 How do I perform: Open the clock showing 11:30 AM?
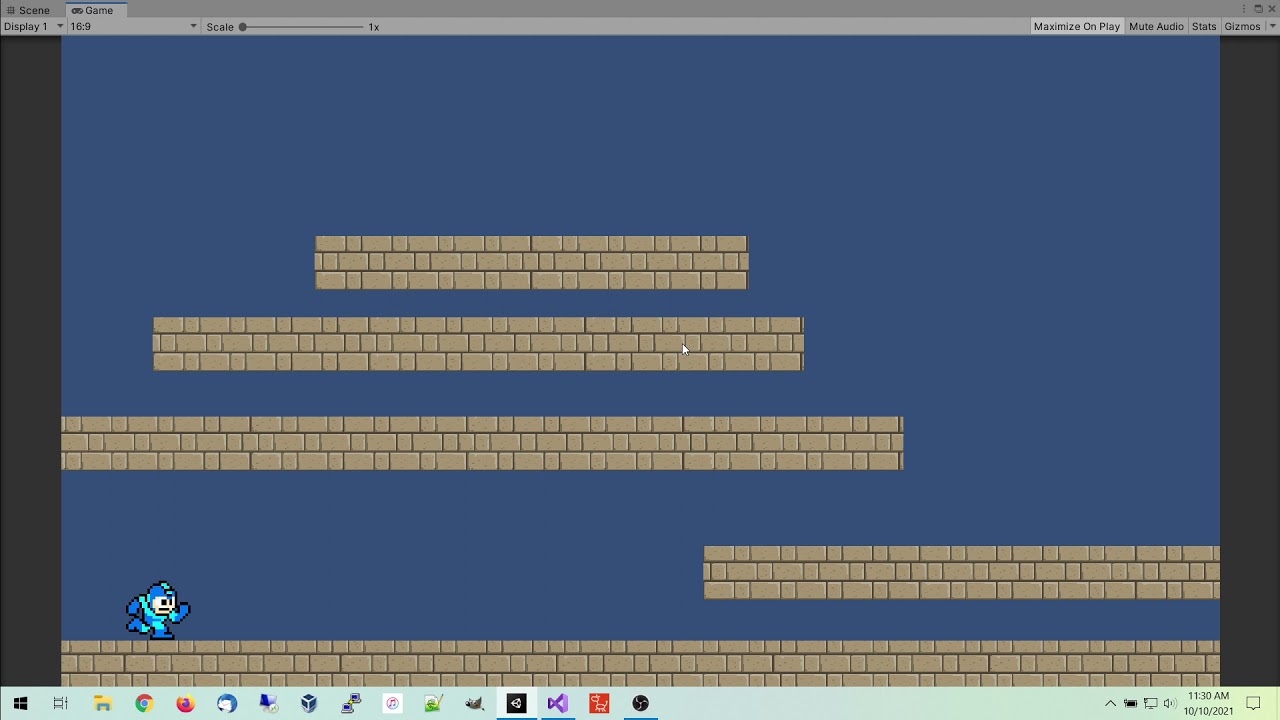click(x=1208, y=704)
